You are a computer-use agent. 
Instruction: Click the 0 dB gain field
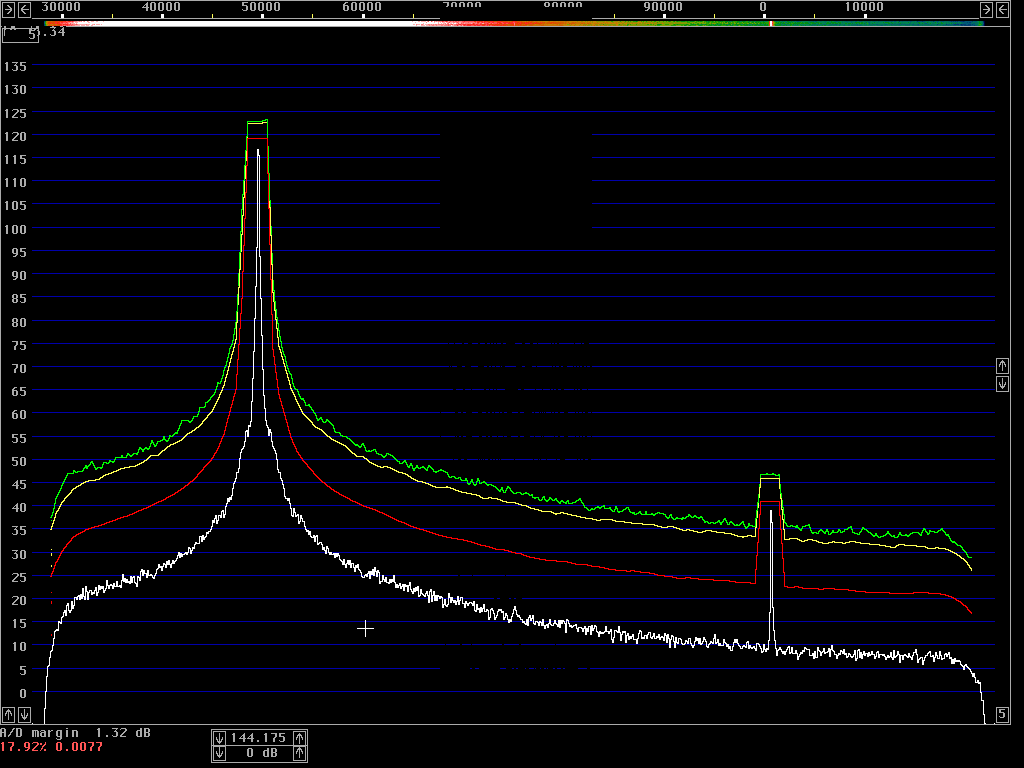pyautogui.click(x=259, y=754)
